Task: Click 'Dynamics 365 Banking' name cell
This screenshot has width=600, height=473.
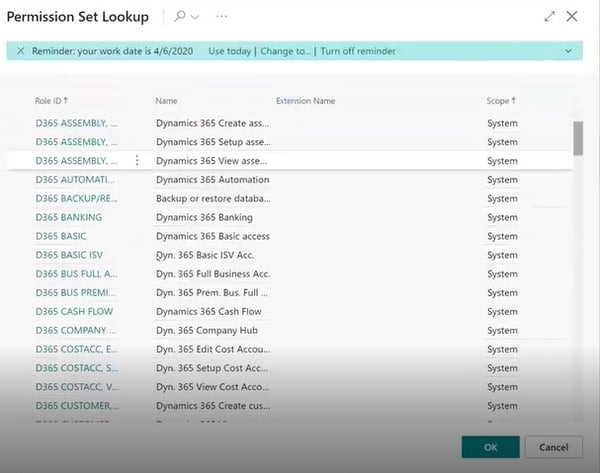Action: (x=204, y=217)
